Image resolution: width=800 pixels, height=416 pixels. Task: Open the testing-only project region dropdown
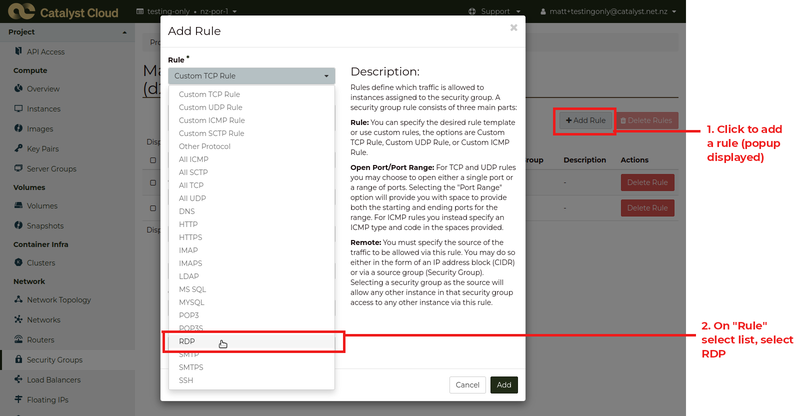pyautogui.click(x=186, y=11)
